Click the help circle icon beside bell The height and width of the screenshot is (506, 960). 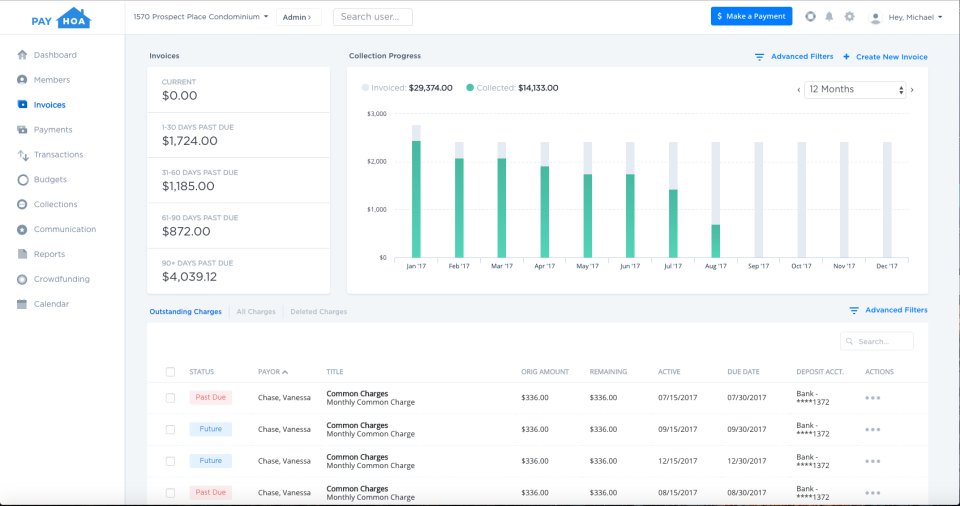tap(810, 17)
